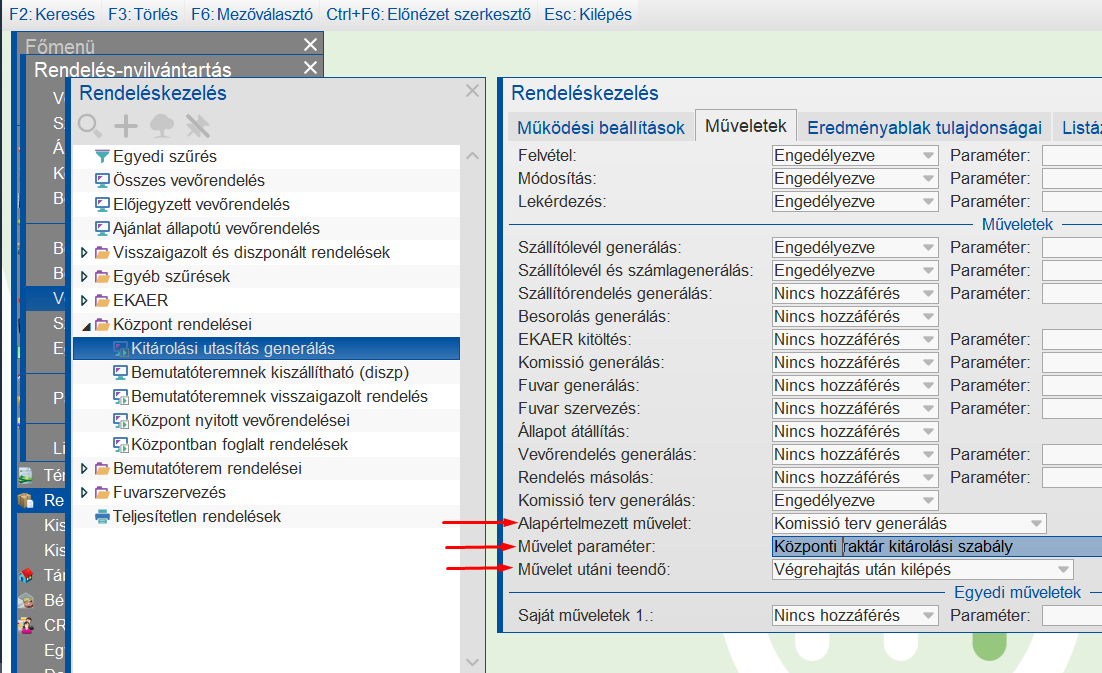Click the icon of Bemutatóteremnek visszaigazolt rendelés
The height and width of the screenshot is (673, 1102).
121,396
